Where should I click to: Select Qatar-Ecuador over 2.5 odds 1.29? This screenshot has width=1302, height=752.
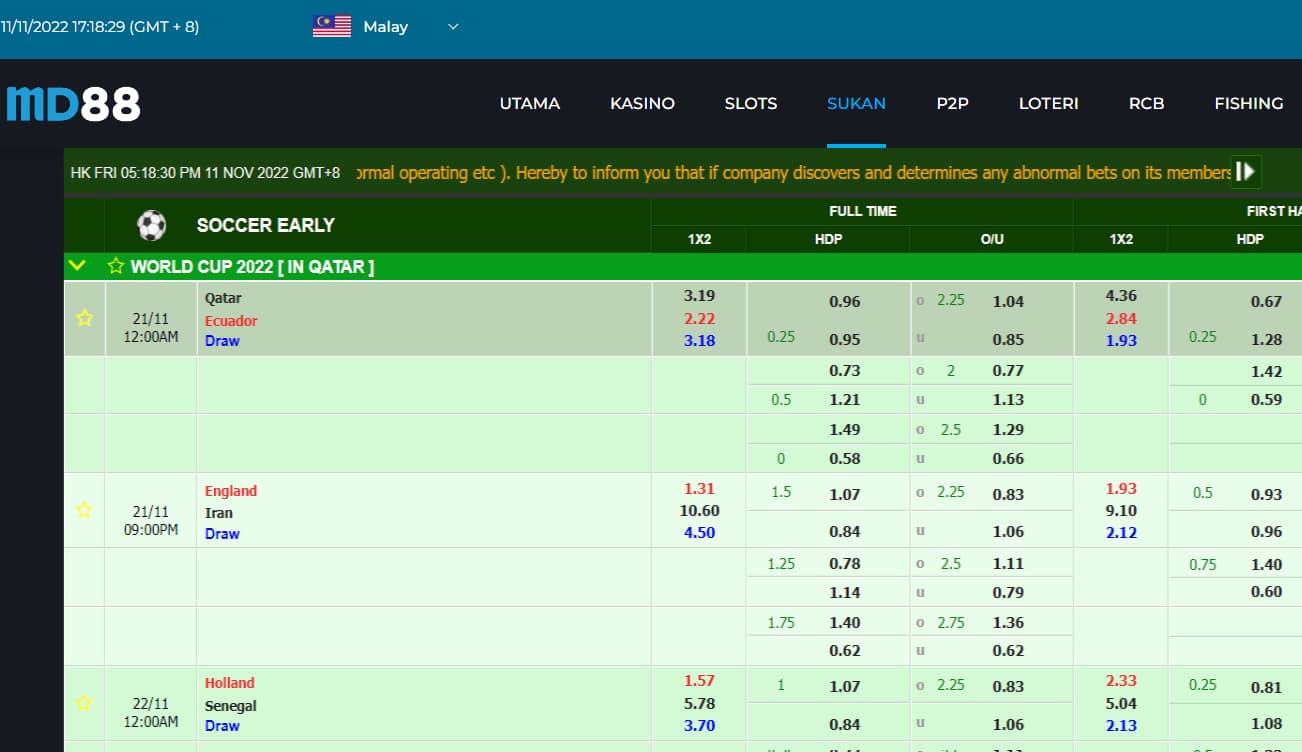[1008, 430]
